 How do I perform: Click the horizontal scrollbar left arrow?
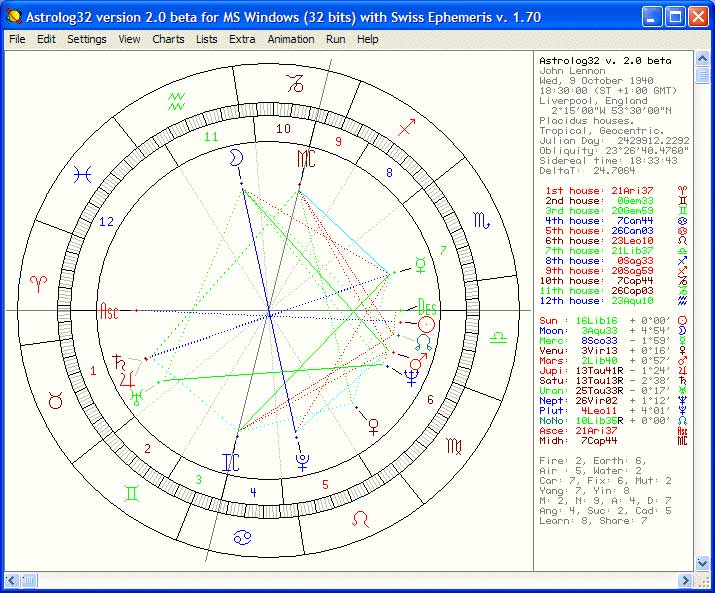(x=11, y=580)
